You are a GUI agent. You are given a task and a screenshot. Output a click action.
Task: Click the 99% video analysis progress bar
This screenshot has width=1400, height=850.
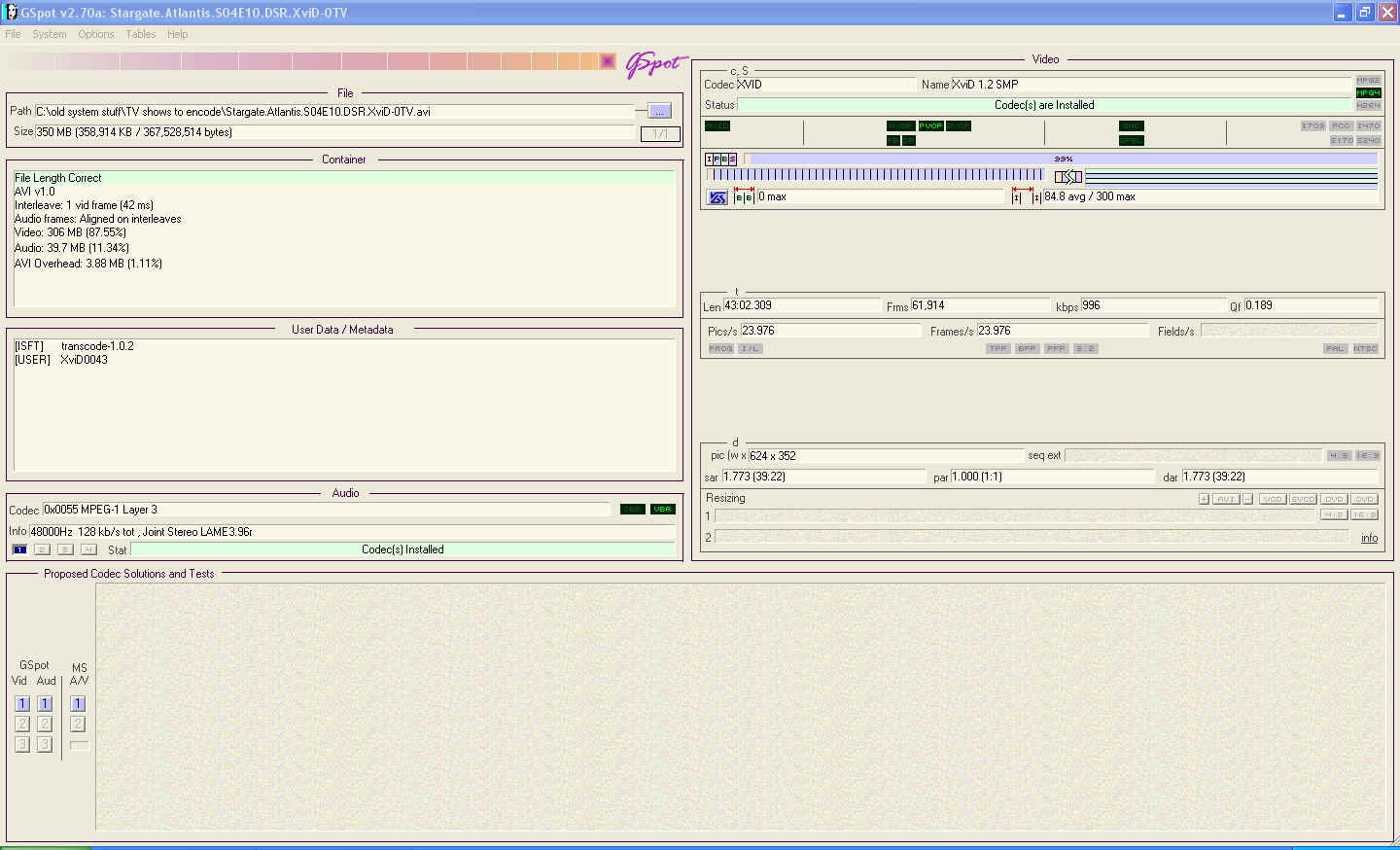pos(1063,159)
